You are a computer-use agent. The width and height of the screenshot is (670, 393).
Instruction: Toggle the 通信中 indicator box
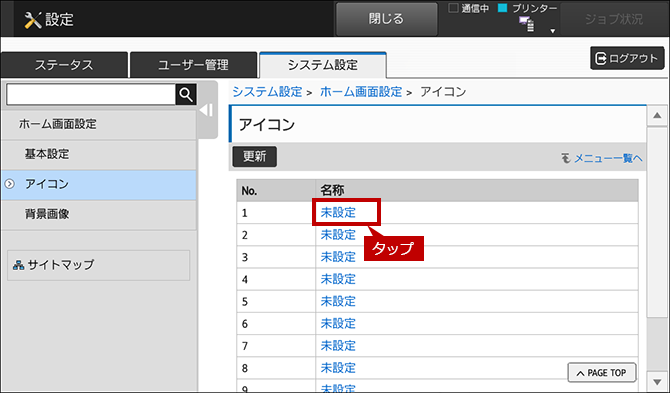tap(453, 8)
